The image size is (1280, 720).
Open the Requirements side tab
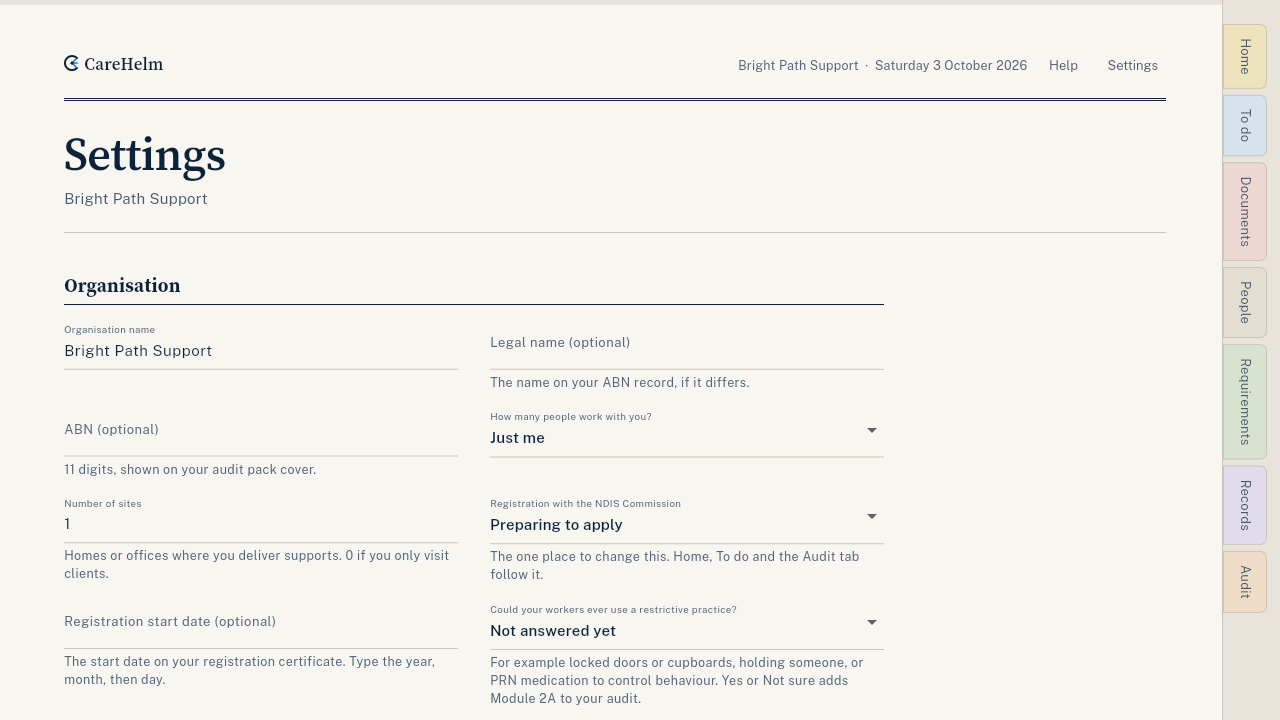click(1245, 402)
